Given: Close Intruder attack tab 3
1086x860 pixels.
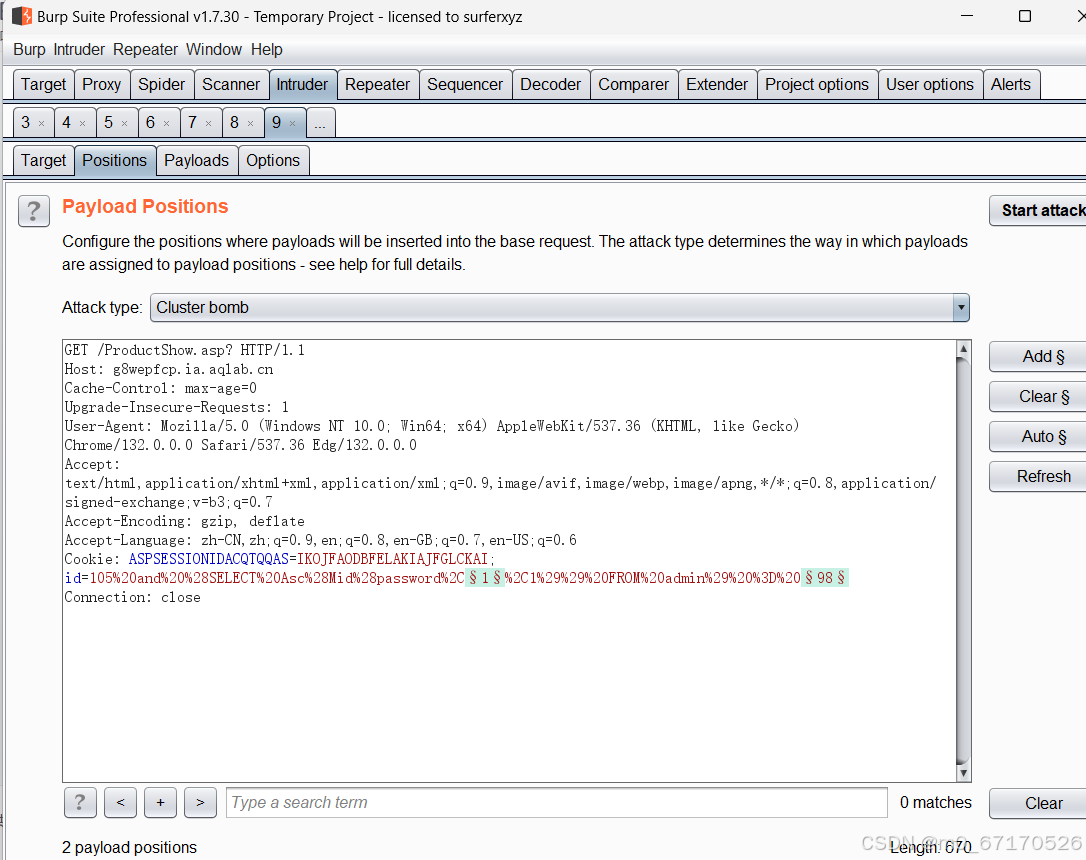Looking at the screenshot, I should click(x=42, y=123).
